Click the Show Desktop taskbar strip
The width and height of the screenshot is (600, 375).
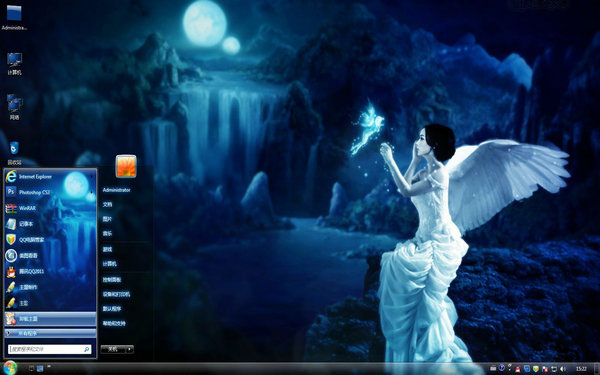point(597,368)
